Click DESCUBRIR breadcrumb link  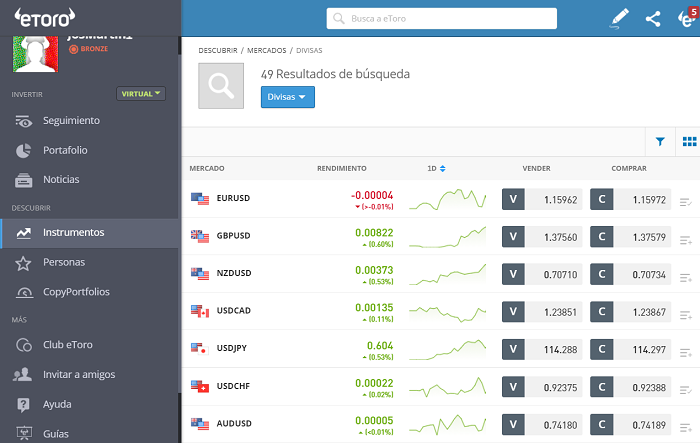tap(218, 50)
